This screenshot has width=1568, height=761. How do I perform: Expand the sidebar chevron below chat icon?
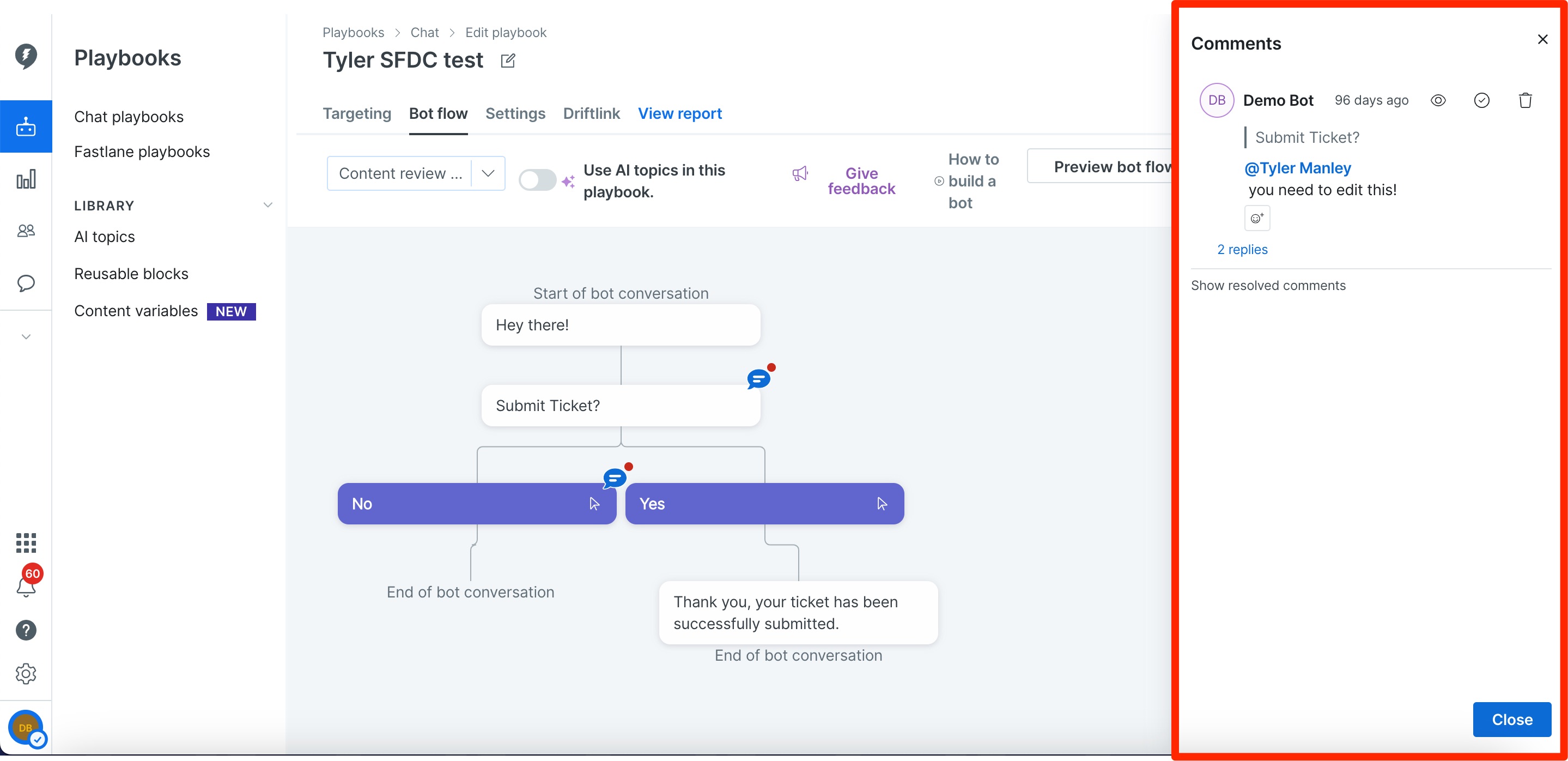point(26,337)
